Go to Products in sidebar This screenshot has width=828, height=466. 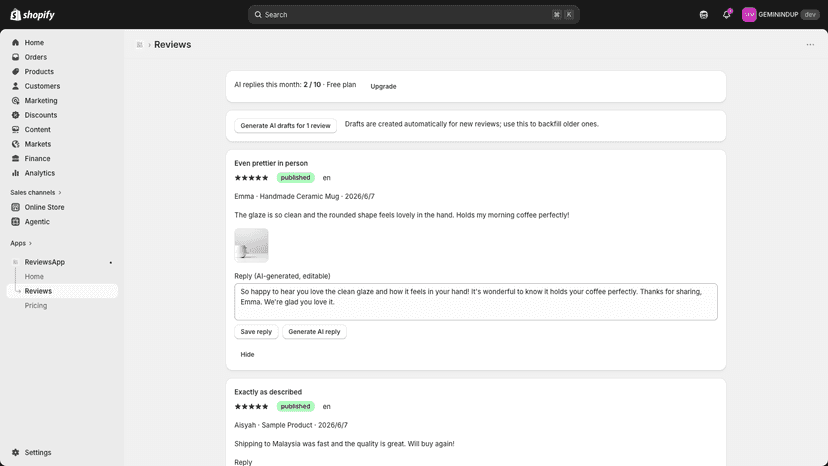(x=39, y=71)
